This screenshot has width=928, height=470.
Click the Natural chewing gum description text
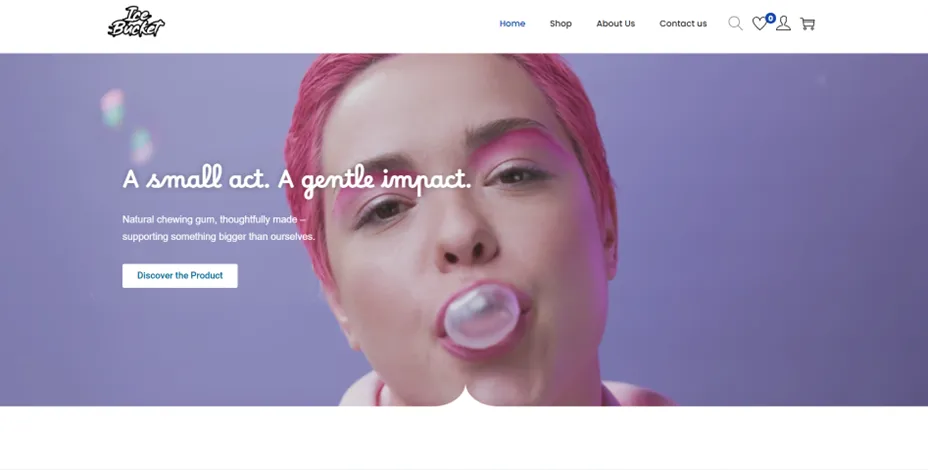click(x=218, y=228)
